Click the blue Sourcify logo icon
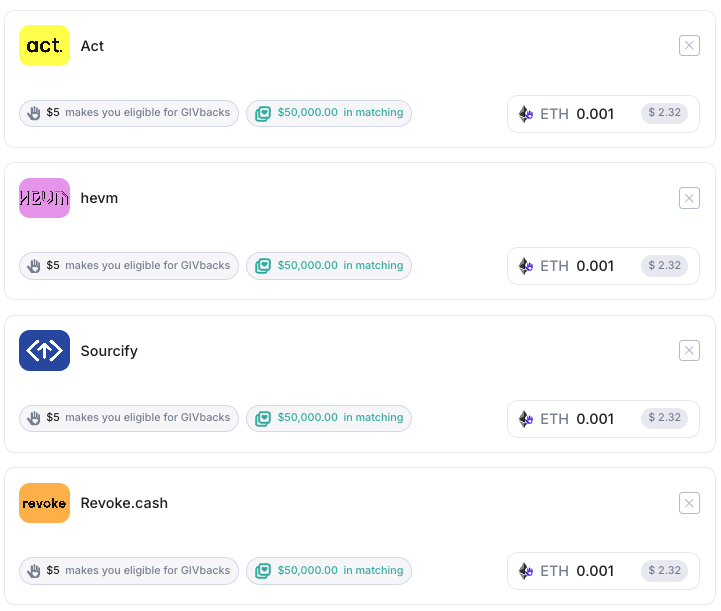This screenshot has width=721, height=611. [44, 350]
